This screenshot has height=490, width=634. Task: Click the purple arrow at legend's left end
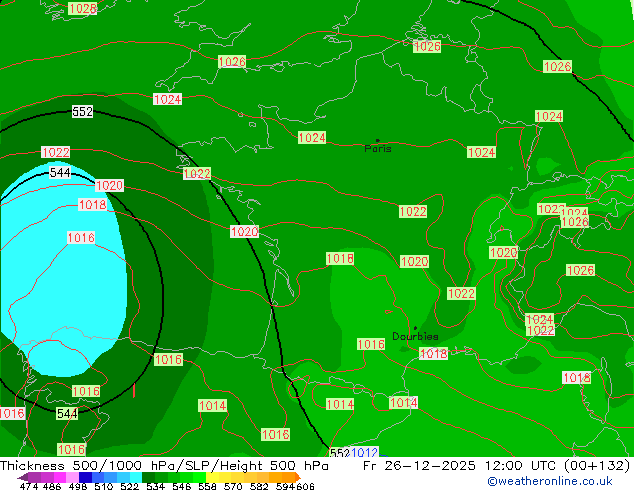[22, 477]
